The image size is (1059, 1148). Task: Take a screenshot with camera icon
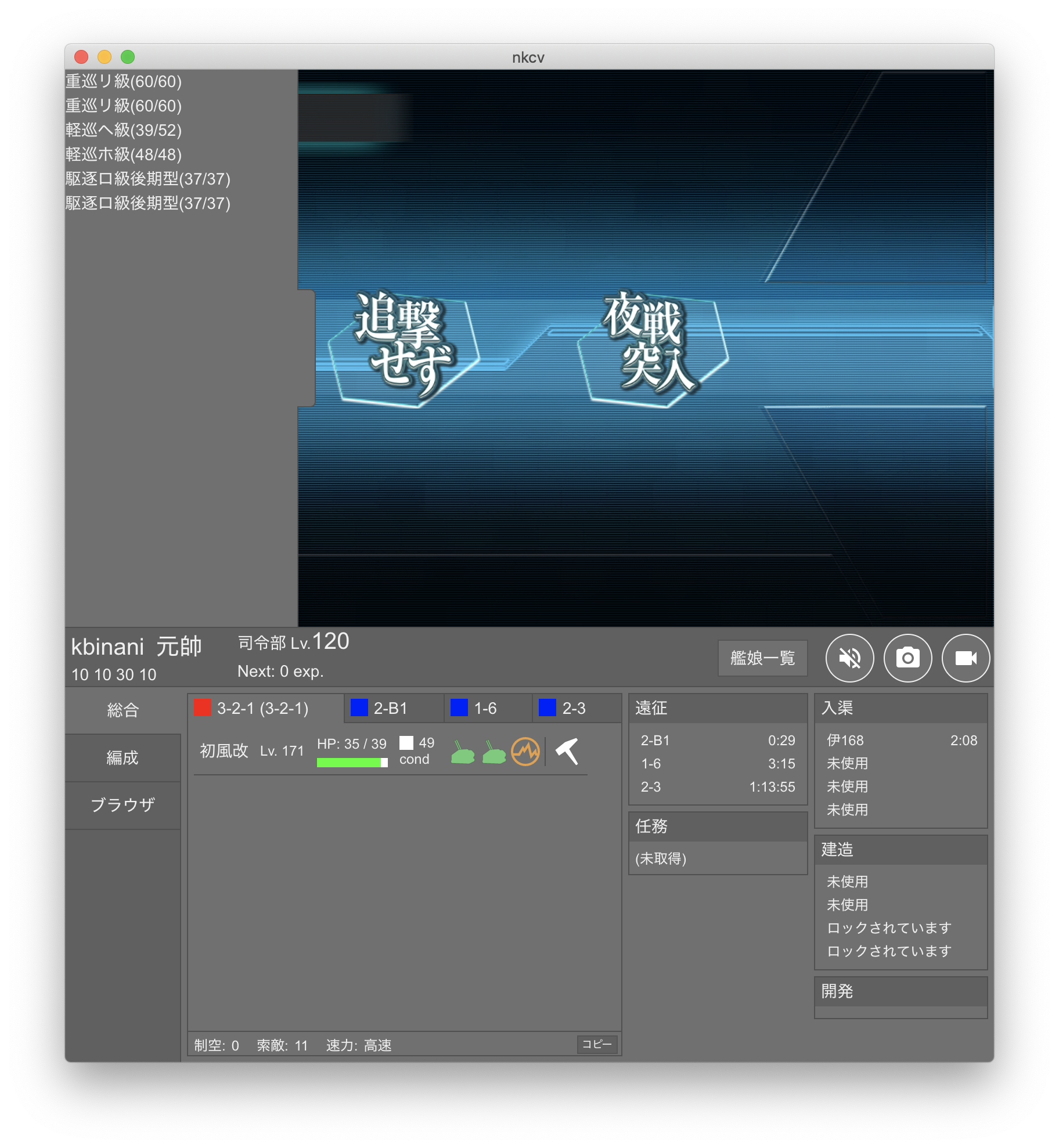coord(907,658)
